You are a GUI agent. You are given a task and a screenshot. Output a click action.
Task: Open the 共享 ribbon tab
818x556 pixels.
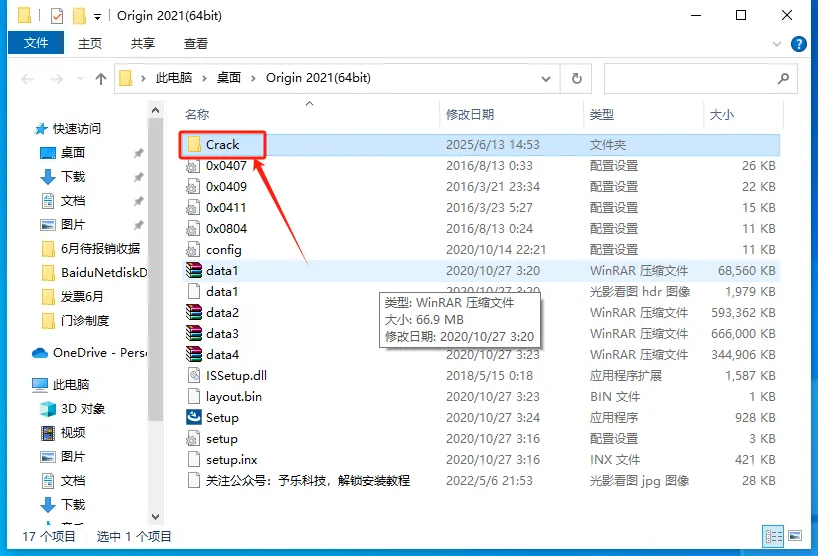point(142,43)
